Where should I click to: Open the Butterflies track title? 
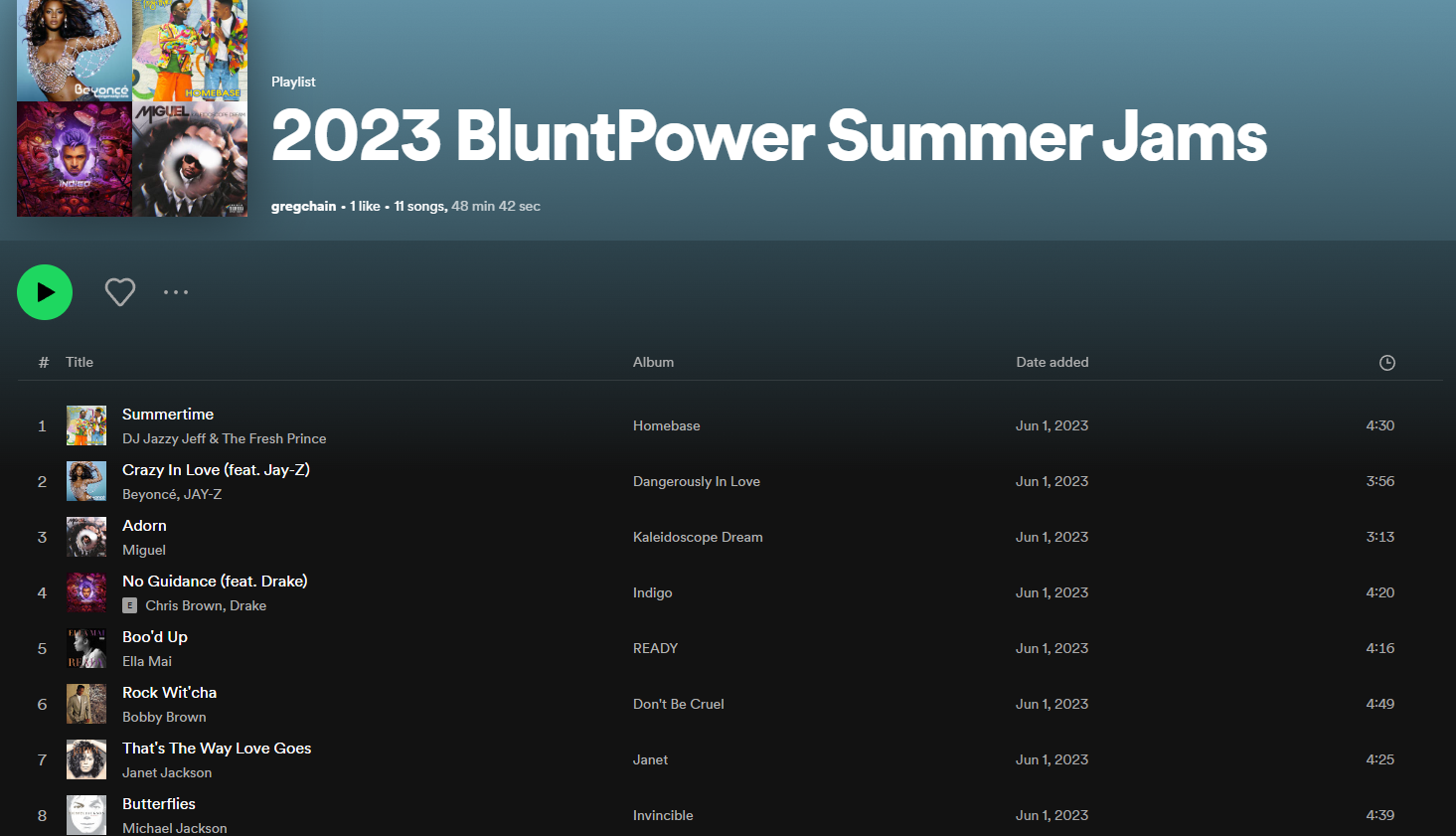coord(159,803)
